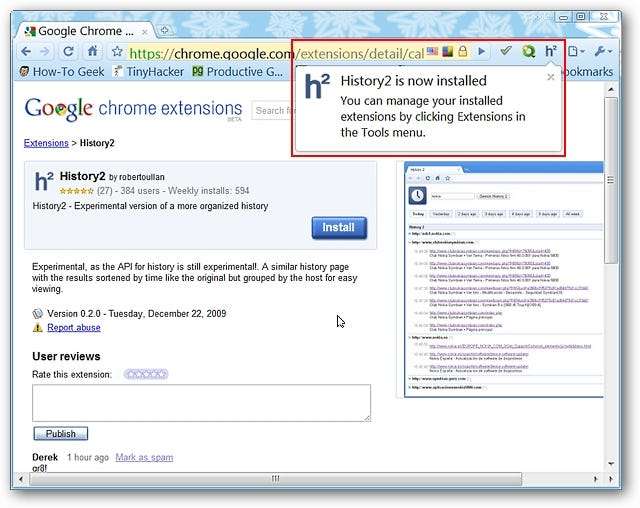Click the horizontal scrollbar left arrow
Screen dimensions: 640x508
point(21,479)
